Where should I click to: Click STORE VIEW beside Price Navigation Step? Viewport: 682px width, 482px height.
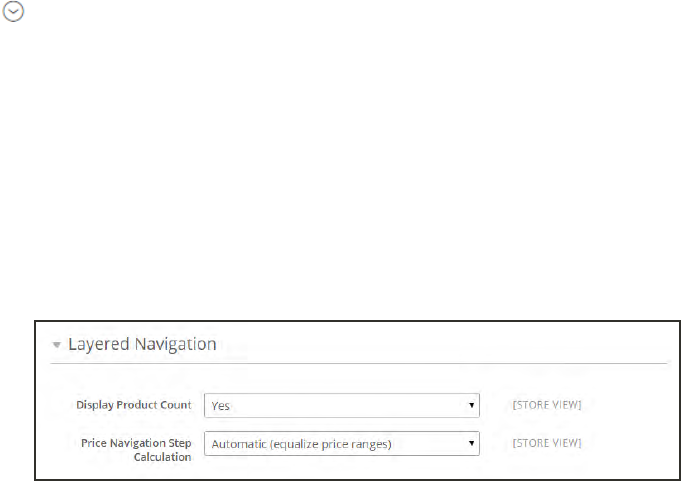[547, 443]
